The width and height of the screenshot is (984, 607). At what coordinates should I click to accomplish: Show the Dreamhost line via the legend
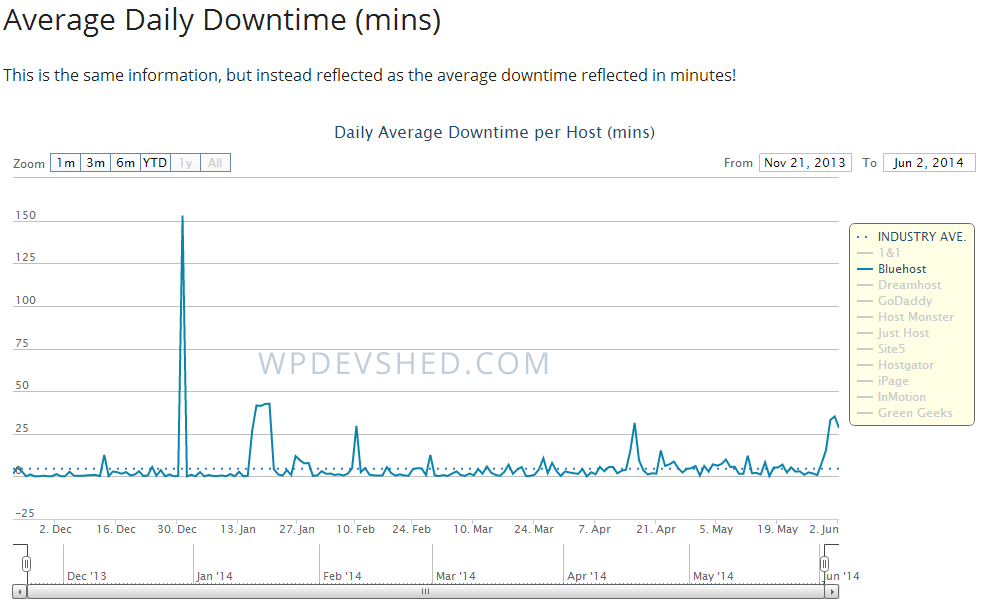point(909,285)
